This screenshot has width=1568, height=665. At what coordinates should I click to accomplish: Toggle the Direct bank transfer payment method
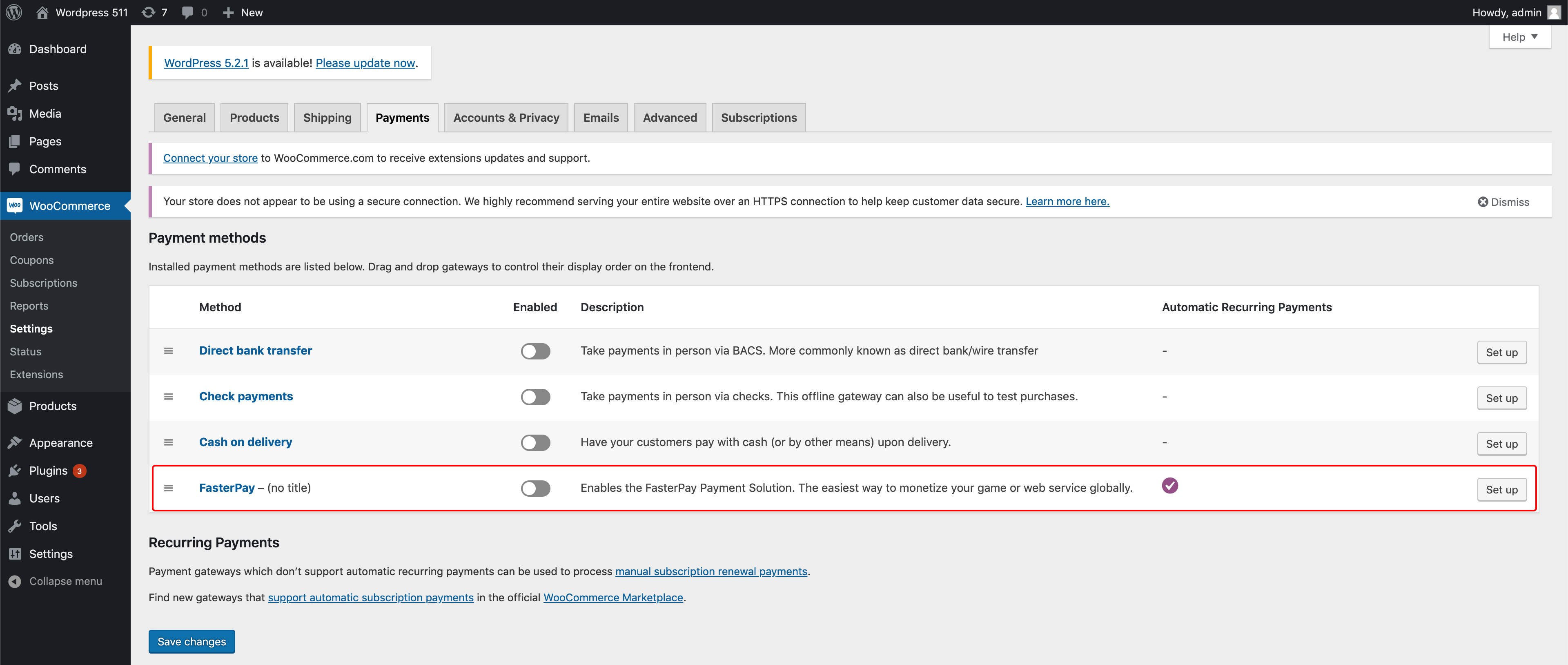tap(534, 350)
